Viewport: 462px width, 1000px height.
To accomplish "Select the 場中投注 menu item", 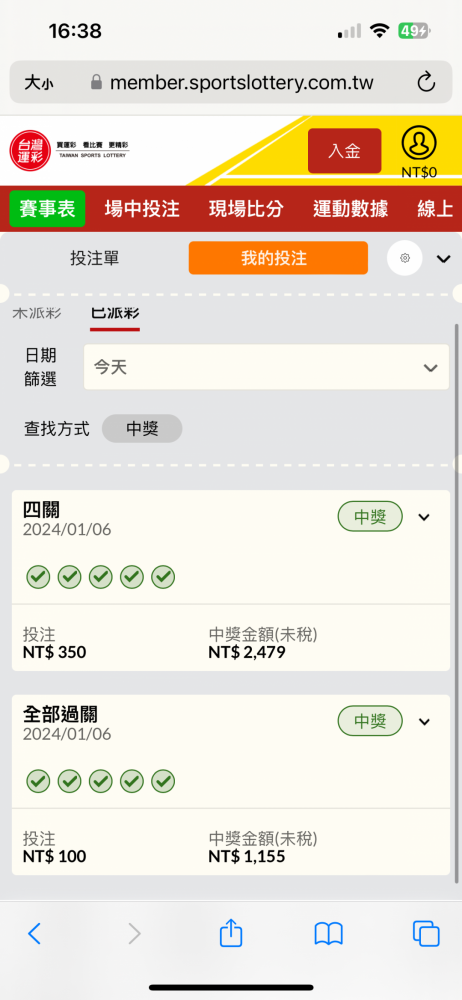I will pos(142,209).
